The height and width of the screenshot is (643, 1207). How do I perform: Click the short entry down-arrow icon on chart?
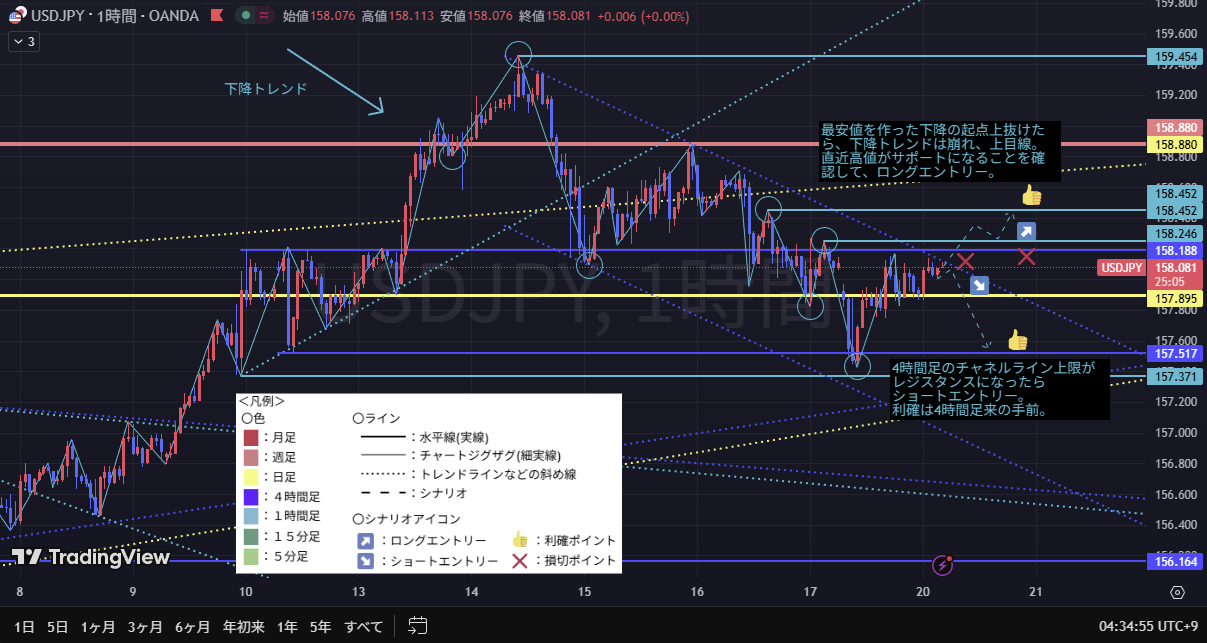point(979,286)
